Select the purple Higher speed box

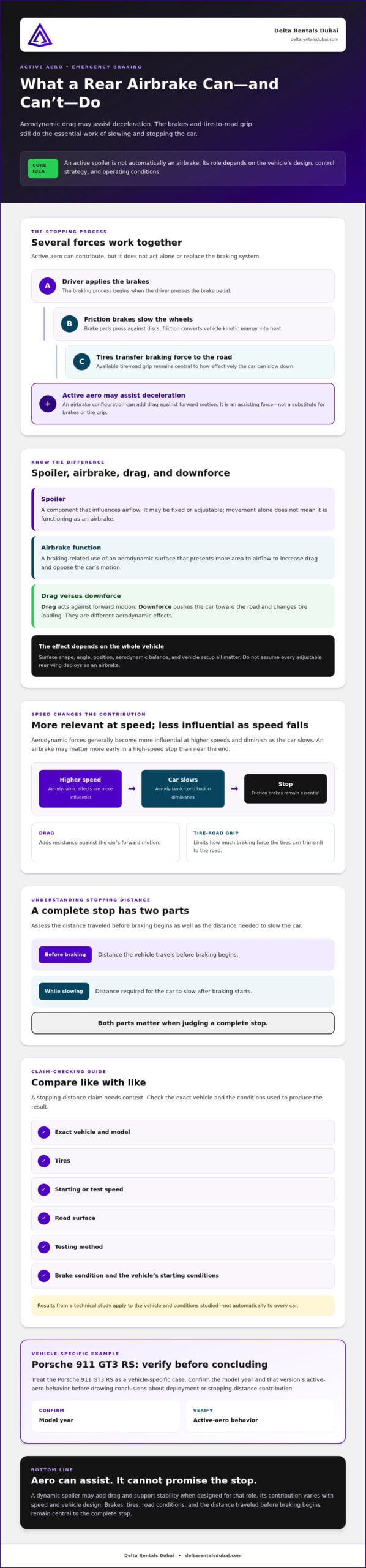(x=80, y=788)
